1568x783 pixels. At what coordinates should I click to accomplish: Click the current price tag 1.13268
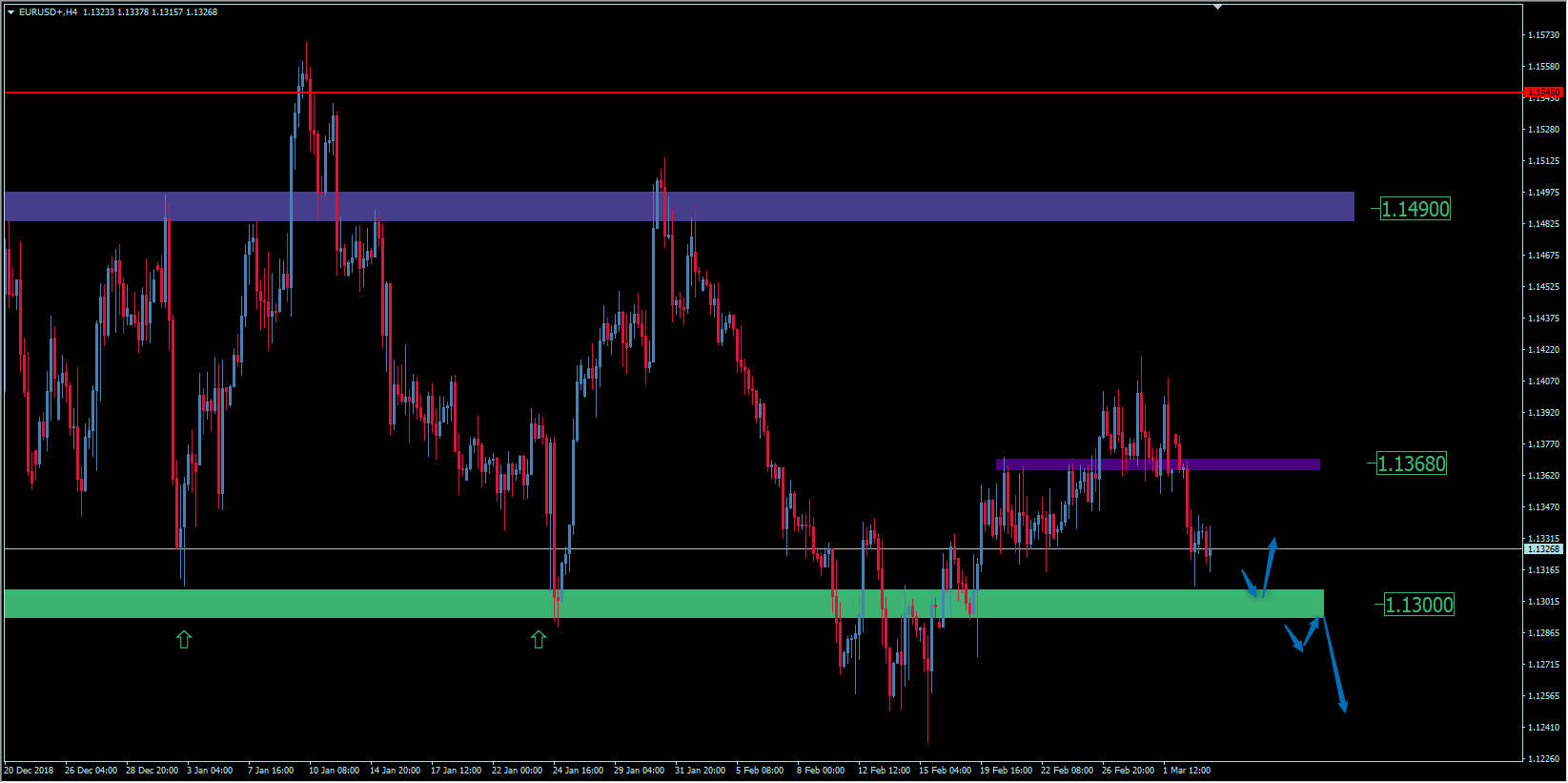(1543, 549)
